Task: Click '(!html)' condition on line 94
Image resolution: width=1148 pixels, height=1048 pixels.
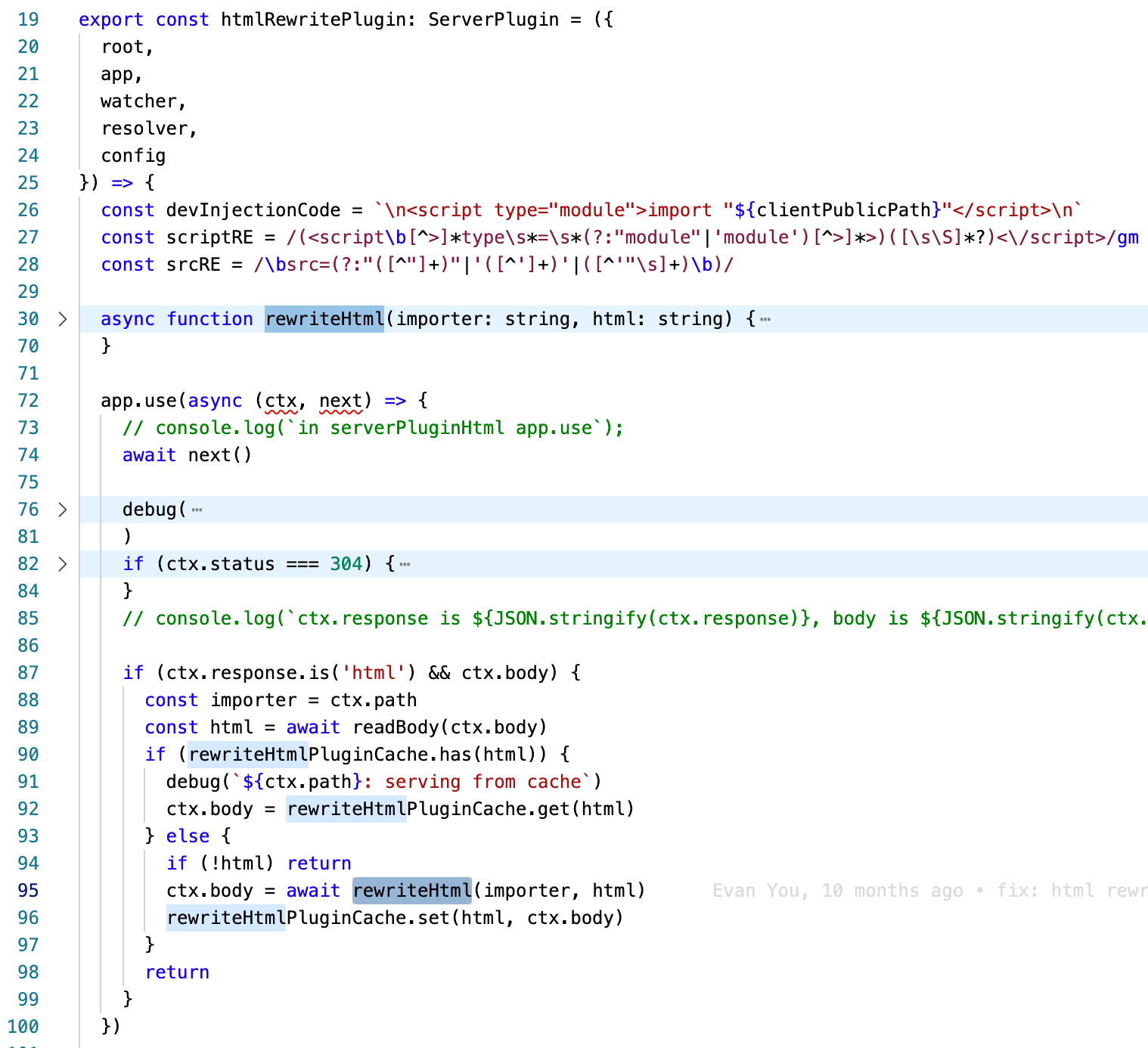Action: 237,864
